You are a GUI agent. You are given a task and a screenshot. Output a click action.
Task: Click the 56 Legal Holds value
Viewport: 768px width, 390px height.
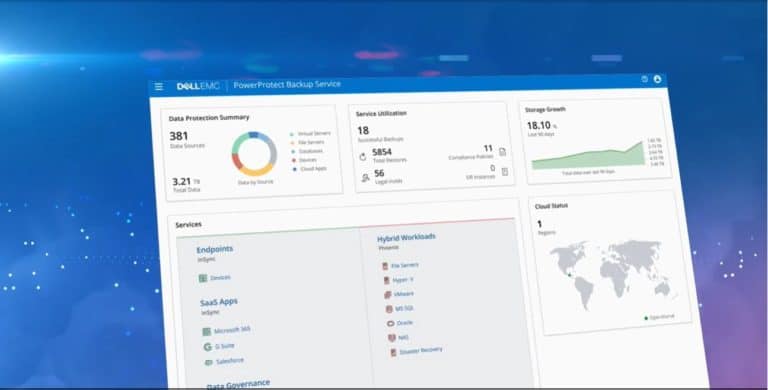[379, 173]
